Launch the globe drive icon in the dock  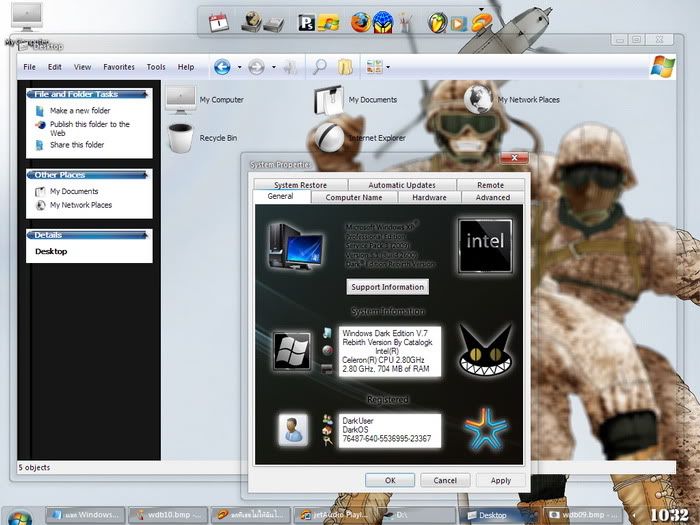tap(251, 21)
